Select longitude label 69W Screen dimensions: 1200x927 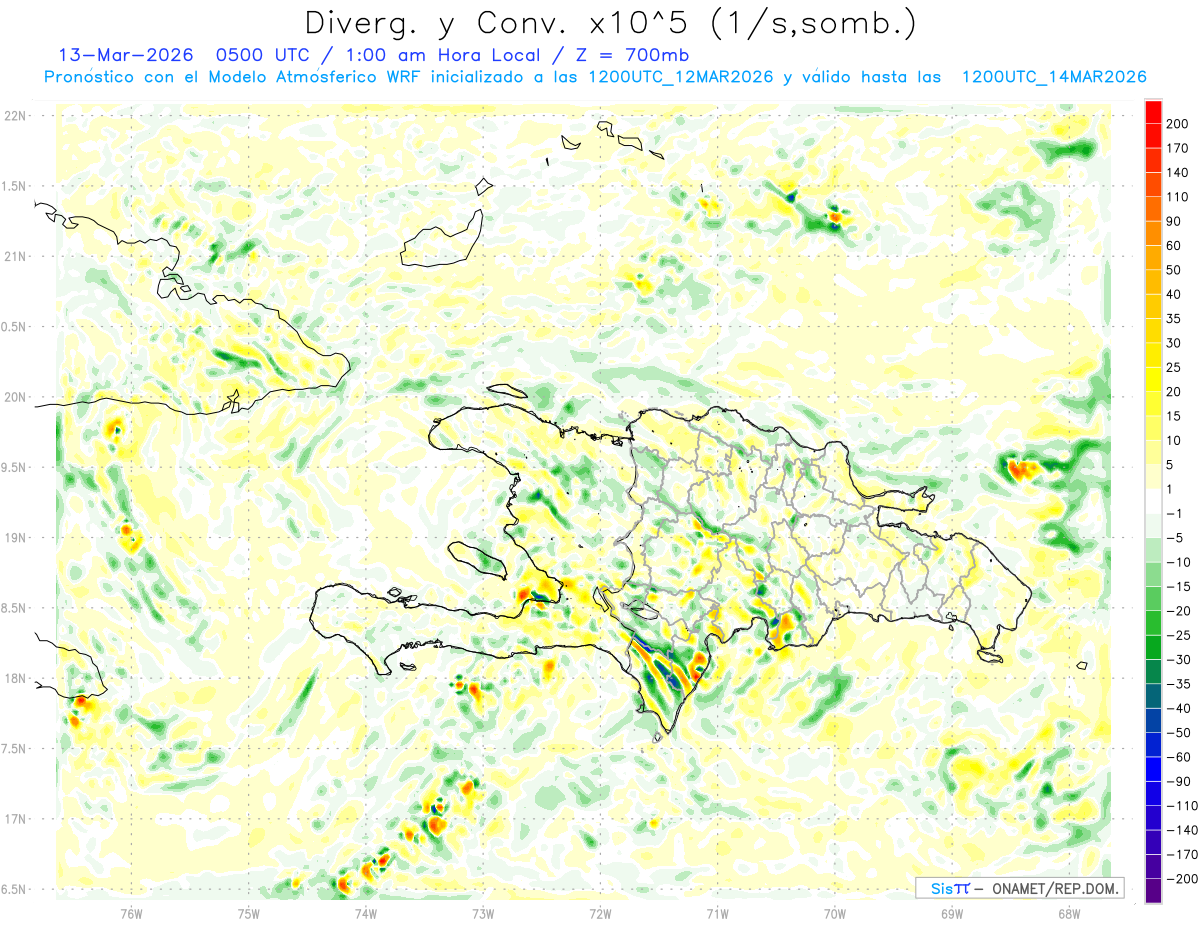[x=952, y=913]
